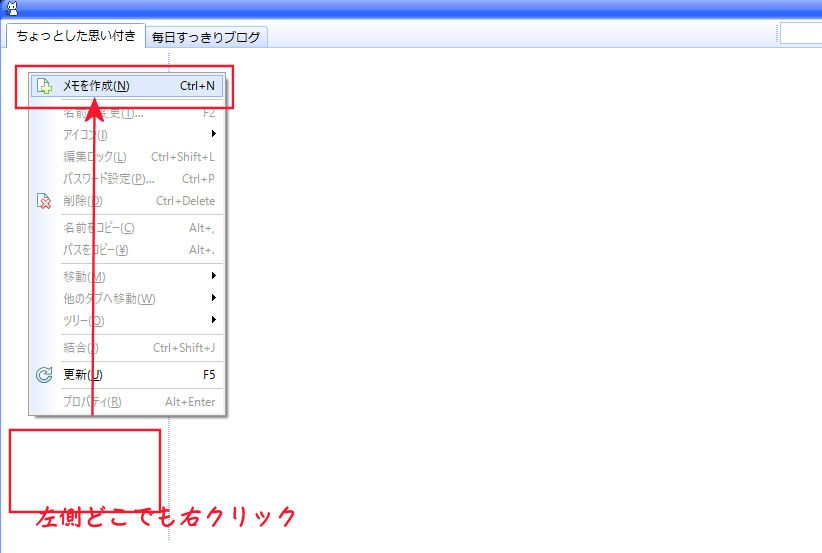Image resolution: width=822 pixels, height=553 pixels.
Task: Expand the アイコン submenu arrow
Action: pos(213,134)
